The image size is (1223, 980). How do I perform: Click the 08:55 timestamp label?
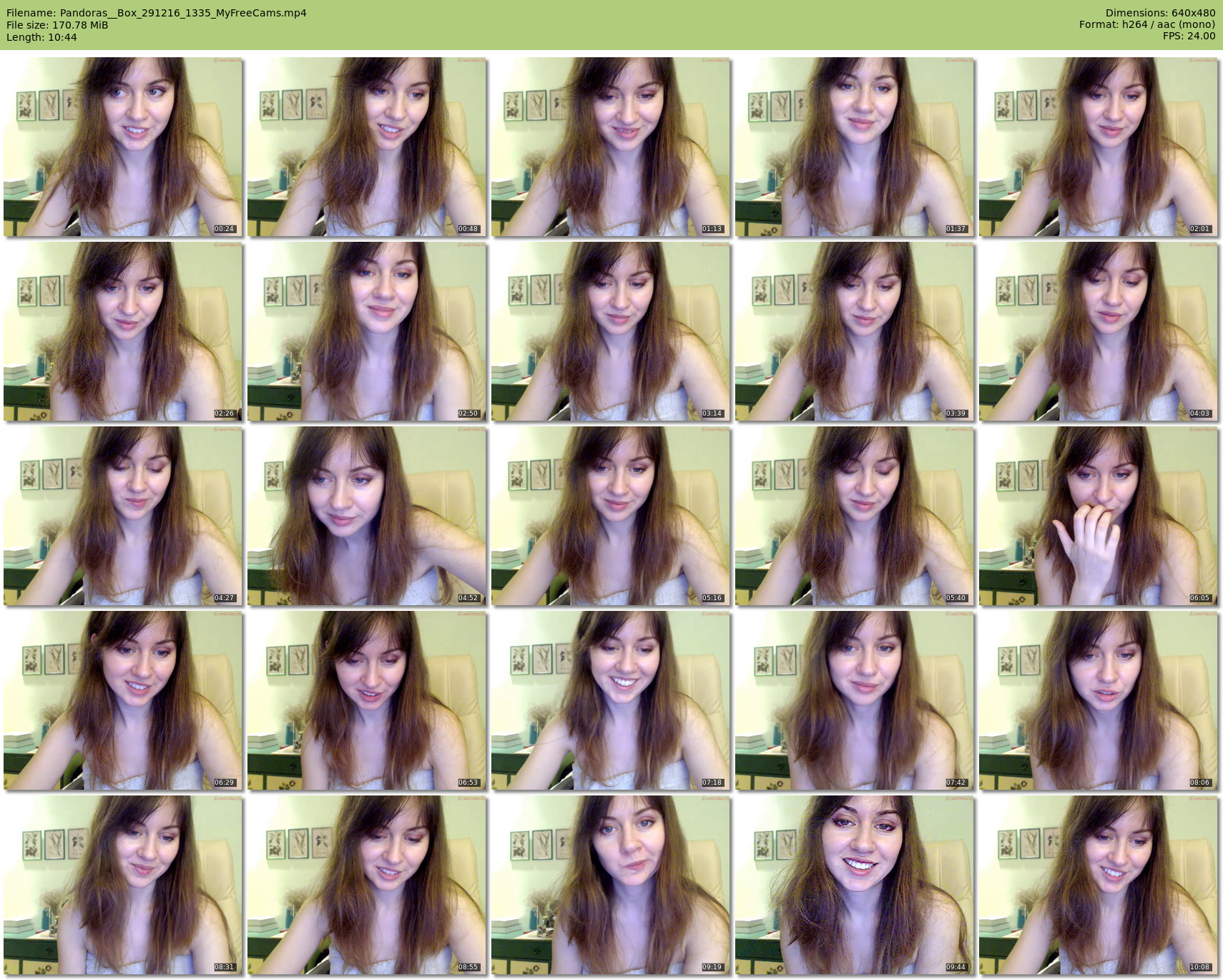click(x=468, y=967)
